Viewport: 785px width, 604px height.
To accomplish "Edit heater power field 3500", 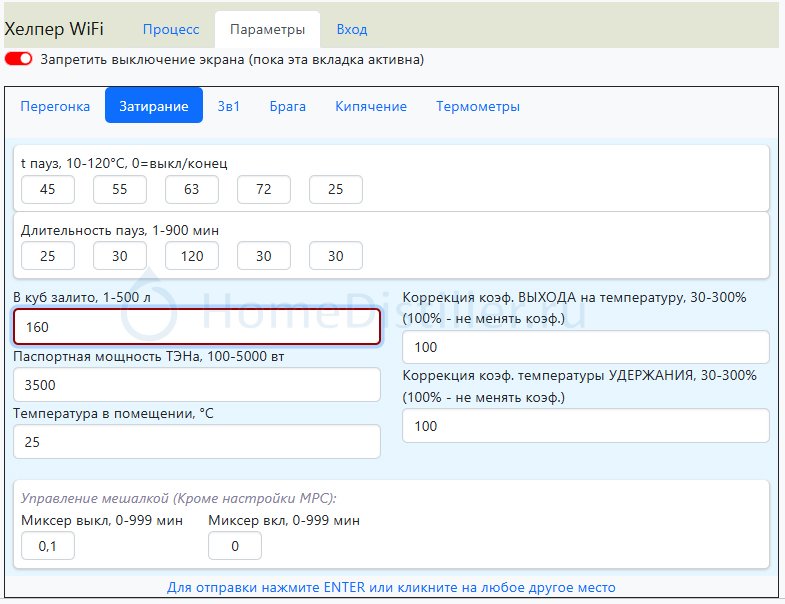I will point(197,385).
